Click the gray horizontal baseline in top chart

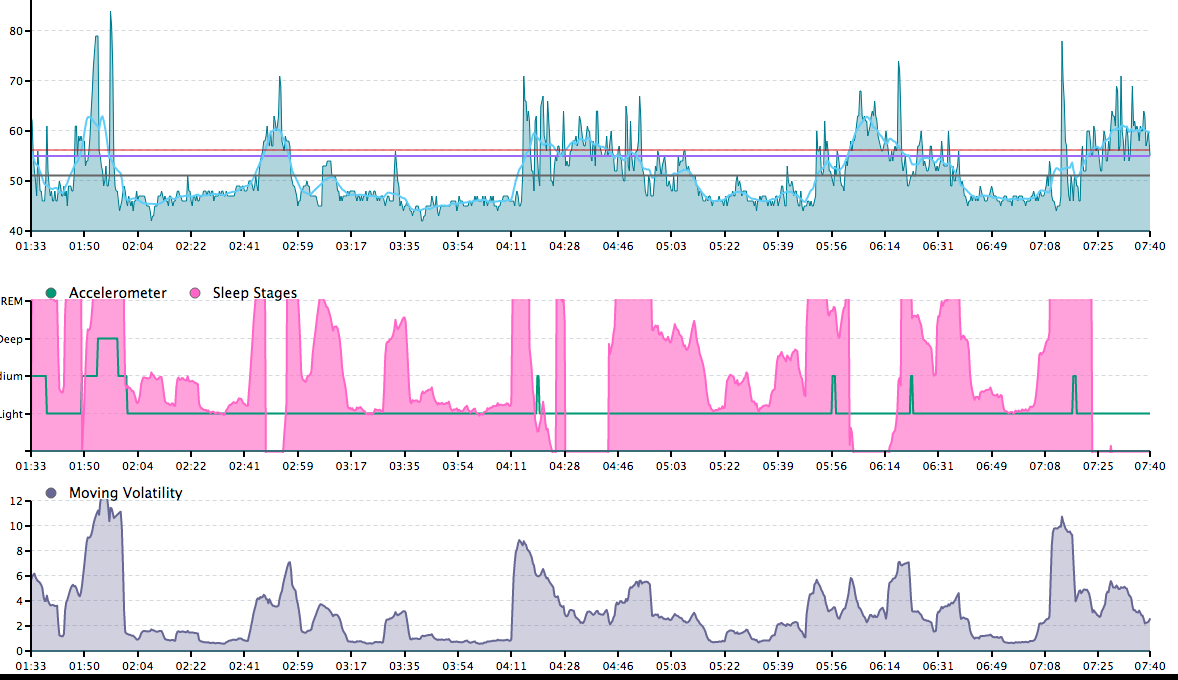(400, 175)
